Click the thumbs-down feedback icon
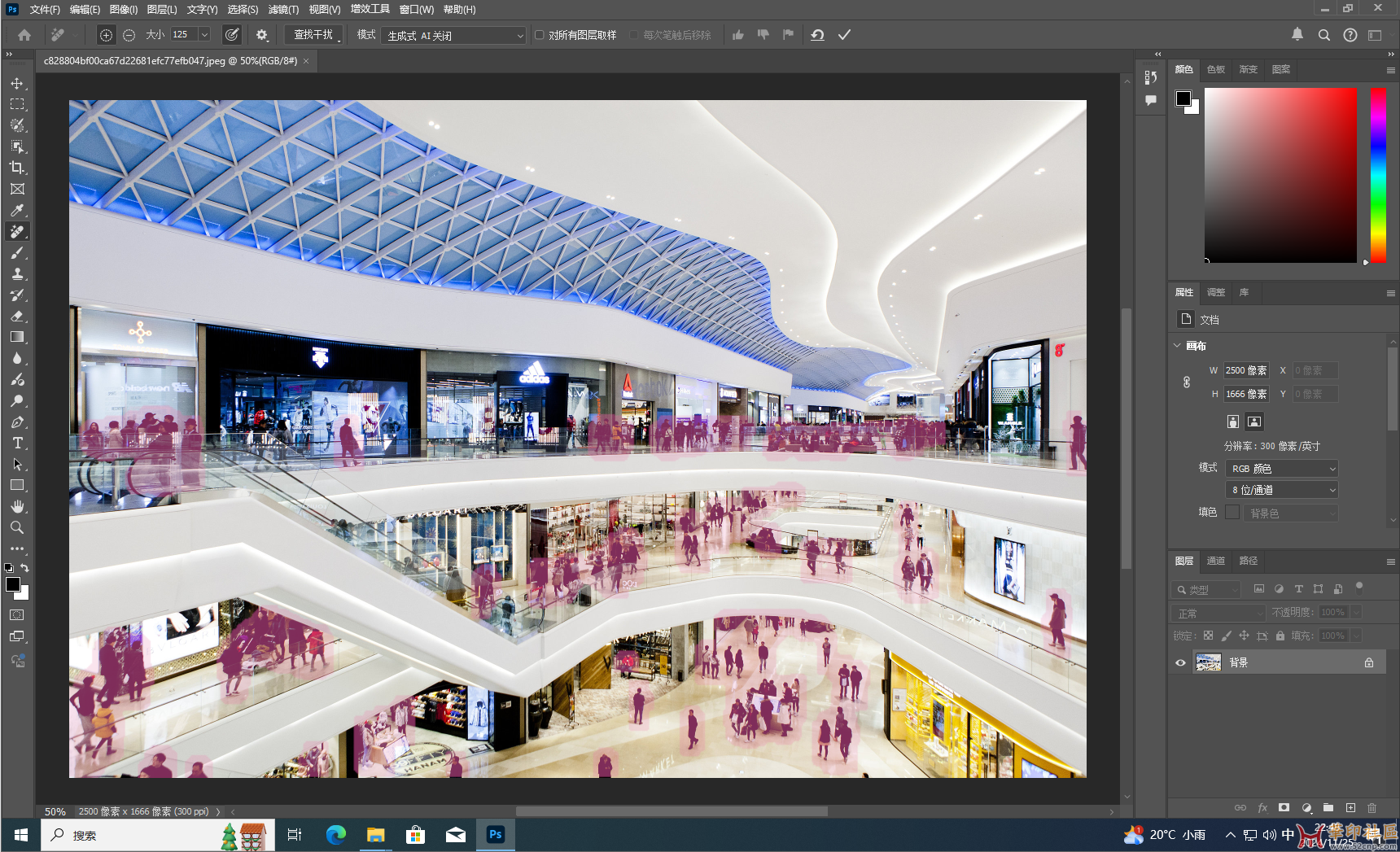Viewport: 1400px width, 852px height. [x=763, y=35]
